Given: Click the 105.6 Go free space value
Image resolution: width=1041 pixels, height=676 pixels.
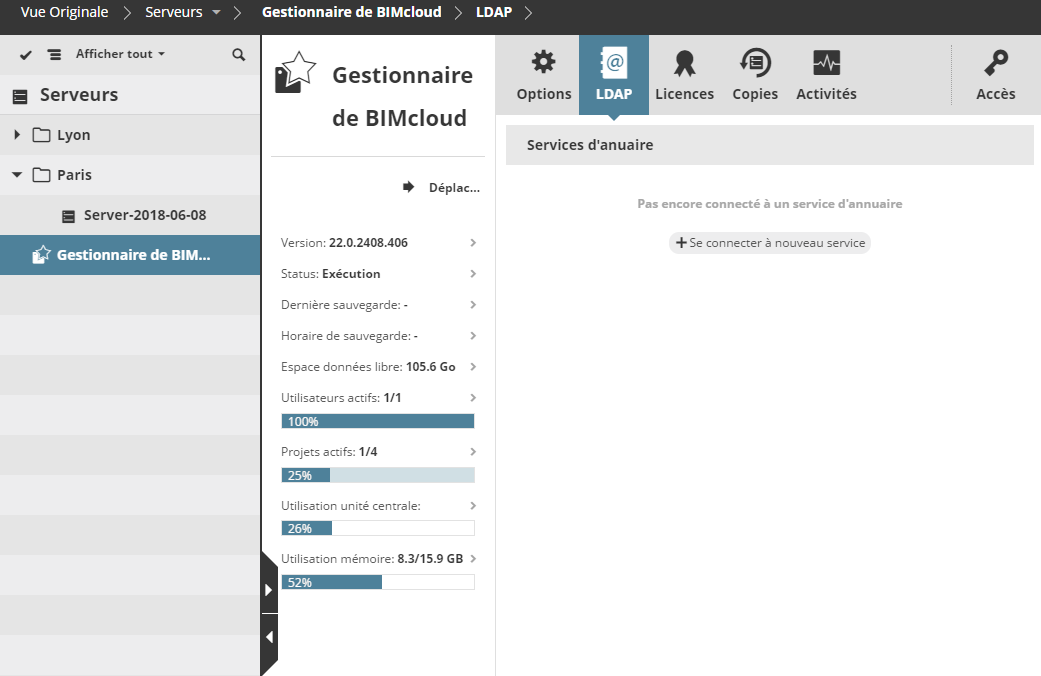Looking at the screenshot, I should click(431, 367).
